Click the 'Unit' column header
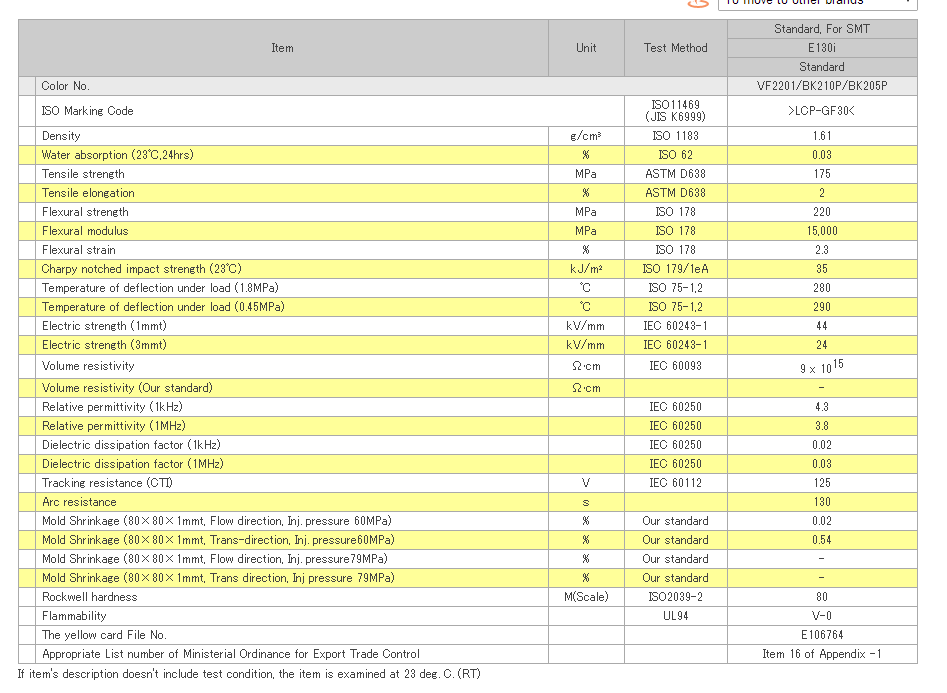The height and width of the screenshot is (693, 947). (586, 48)
